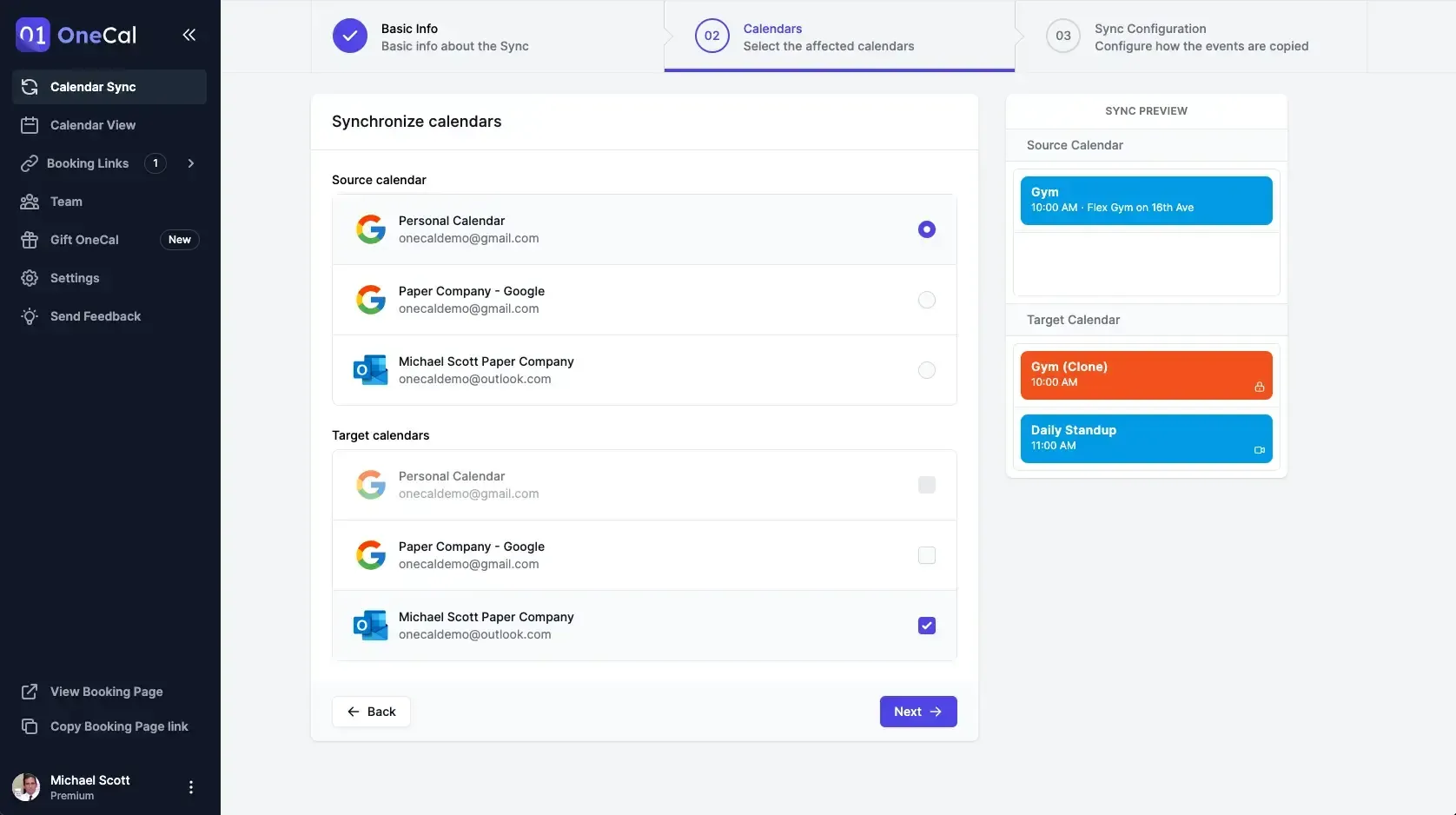Collapse the left sidebar

click(189, 35)
